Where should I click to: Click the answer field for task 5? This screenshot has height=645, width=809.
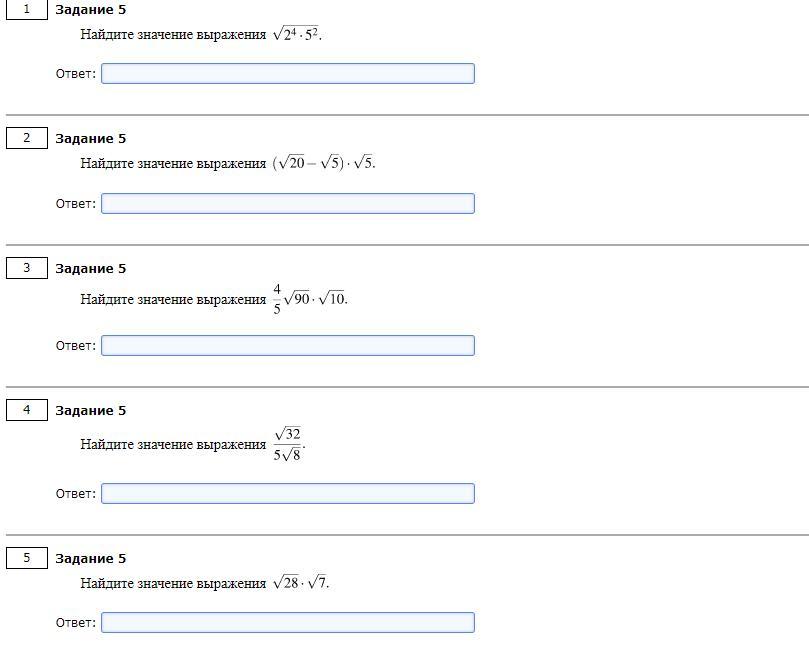tap(288, 622)
